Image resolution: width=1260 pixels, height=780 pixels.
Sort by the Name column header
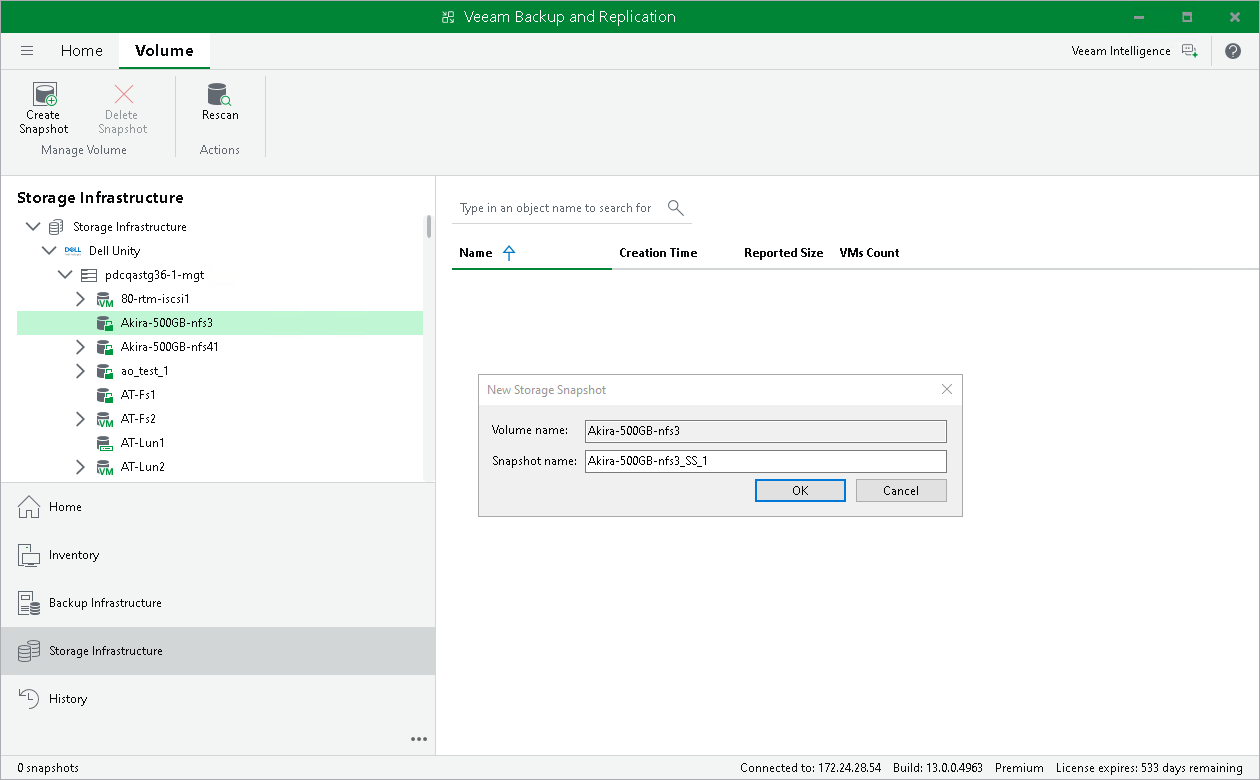[x=476, y=253]
